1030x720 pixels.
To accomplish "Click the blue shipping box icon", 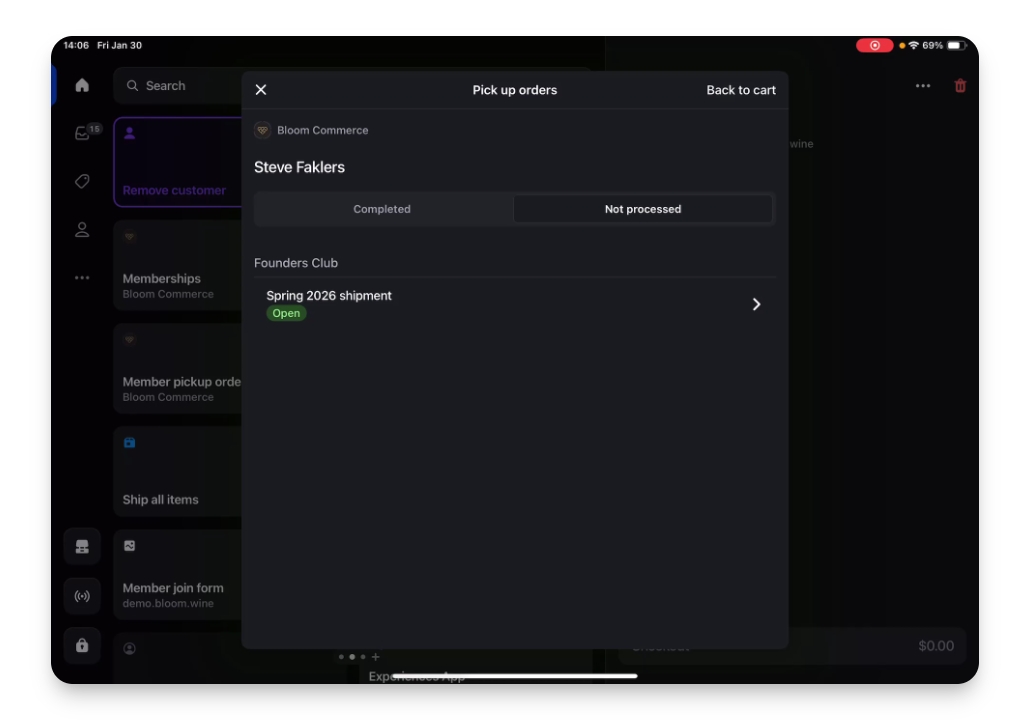I will pos(129,443).
